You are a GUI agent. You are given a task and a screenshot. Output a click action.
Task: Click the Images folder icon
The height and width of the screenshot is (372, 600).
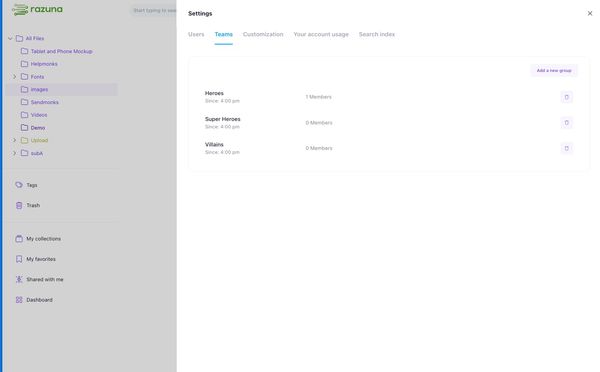point(24,89)
